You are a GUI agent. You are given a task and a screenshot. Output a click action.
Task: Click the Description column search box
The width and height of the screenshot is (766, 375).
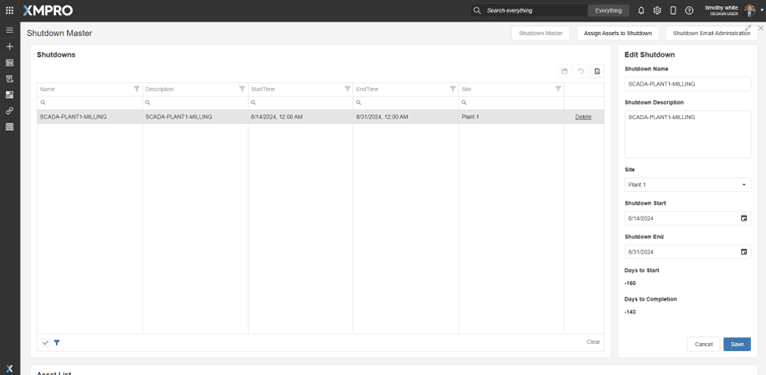[195, 103]
